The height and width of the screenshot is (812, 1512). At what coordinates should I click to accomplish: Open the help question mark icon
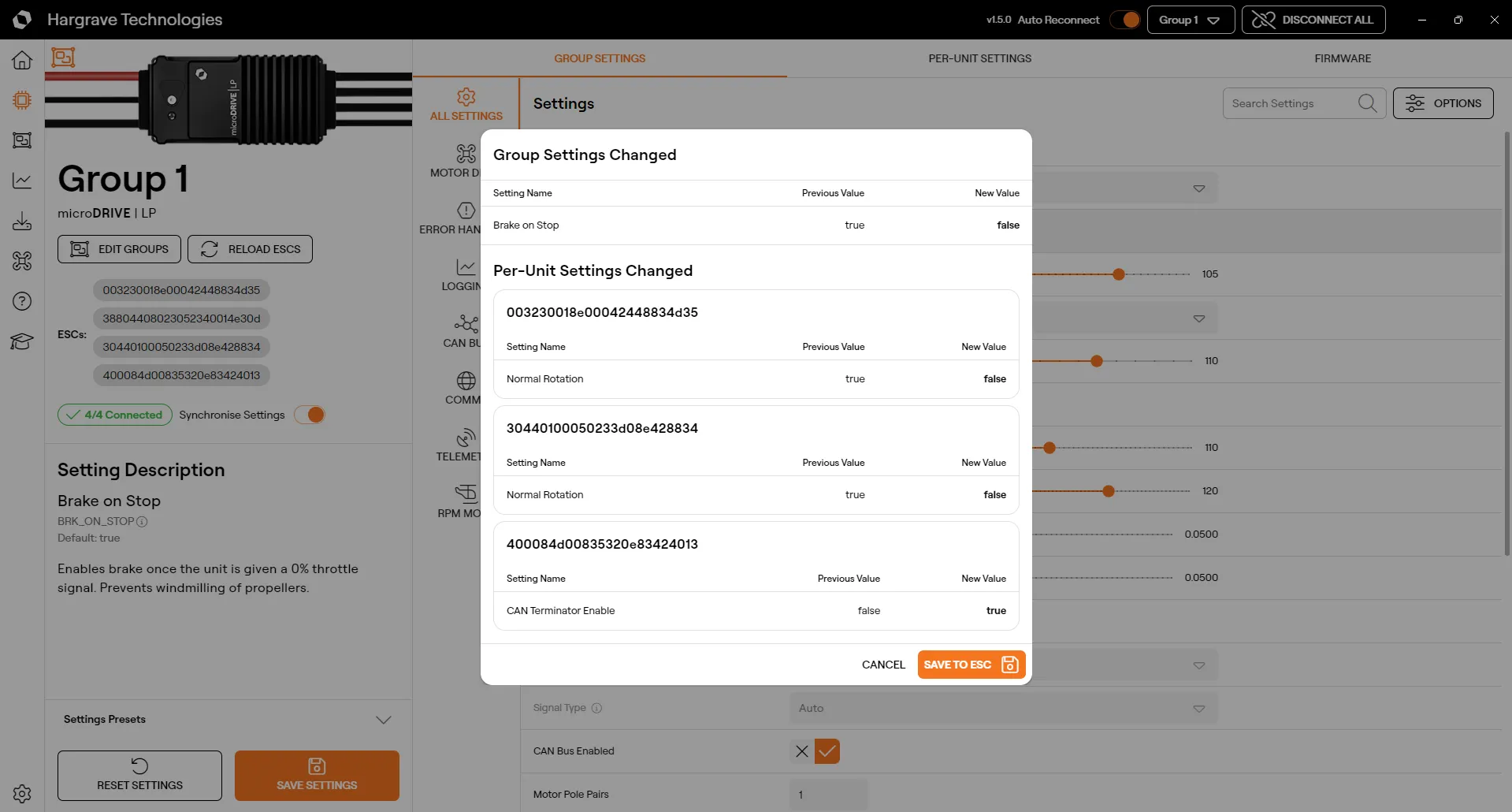tap(22, 301)
